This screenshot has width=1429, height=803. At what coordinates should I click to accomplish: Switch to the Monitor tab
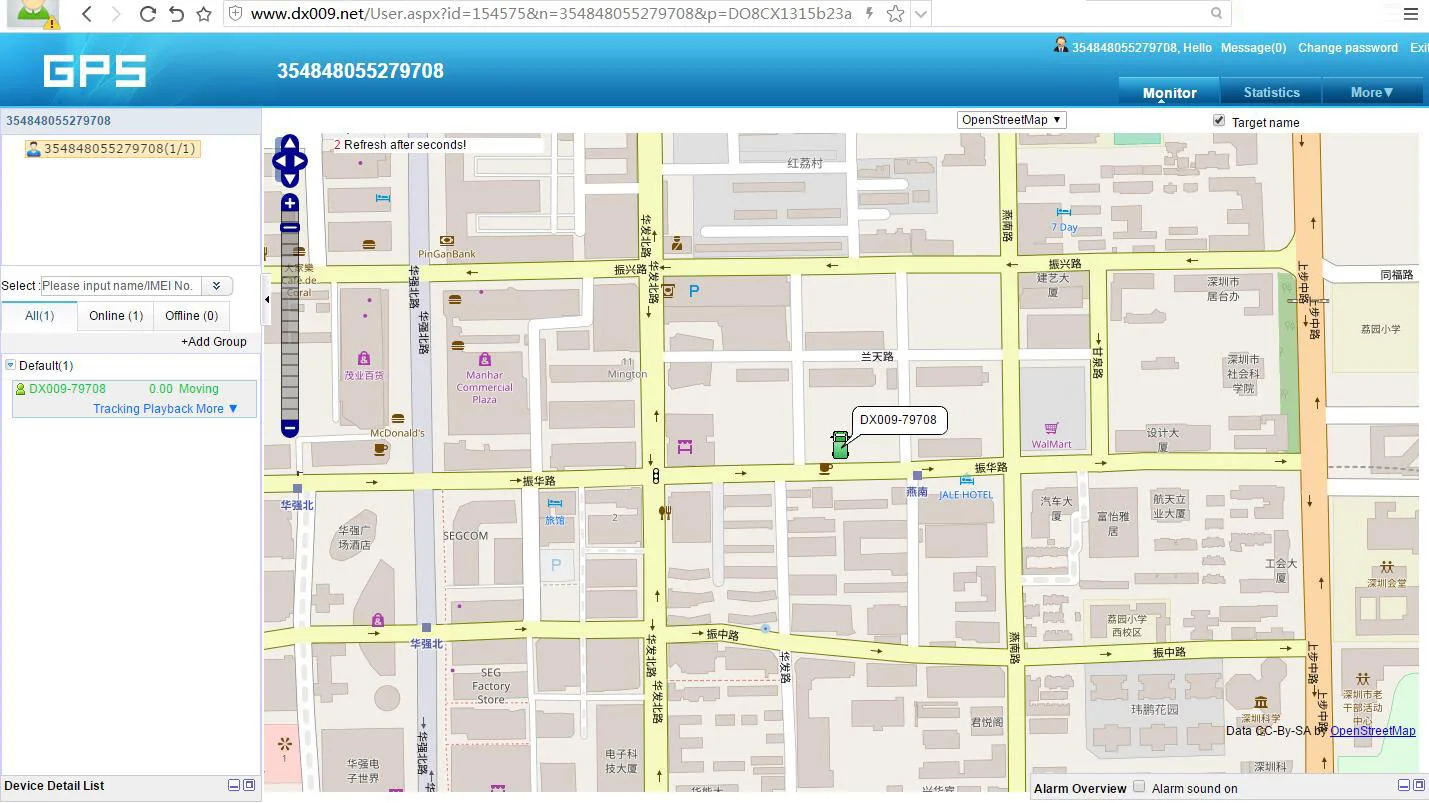1170,92
